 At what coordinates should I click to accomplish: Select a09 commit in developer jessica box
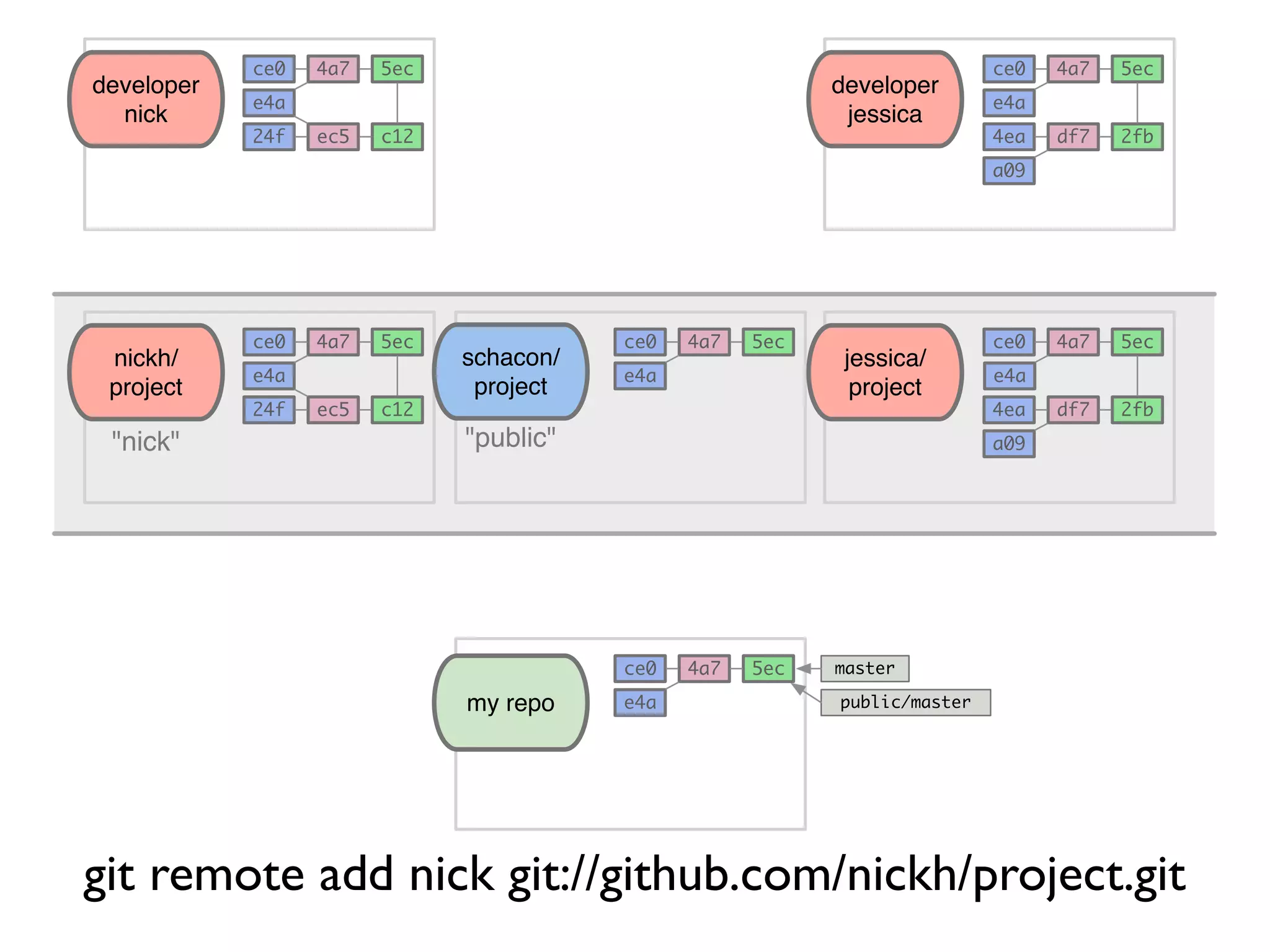1009,170
